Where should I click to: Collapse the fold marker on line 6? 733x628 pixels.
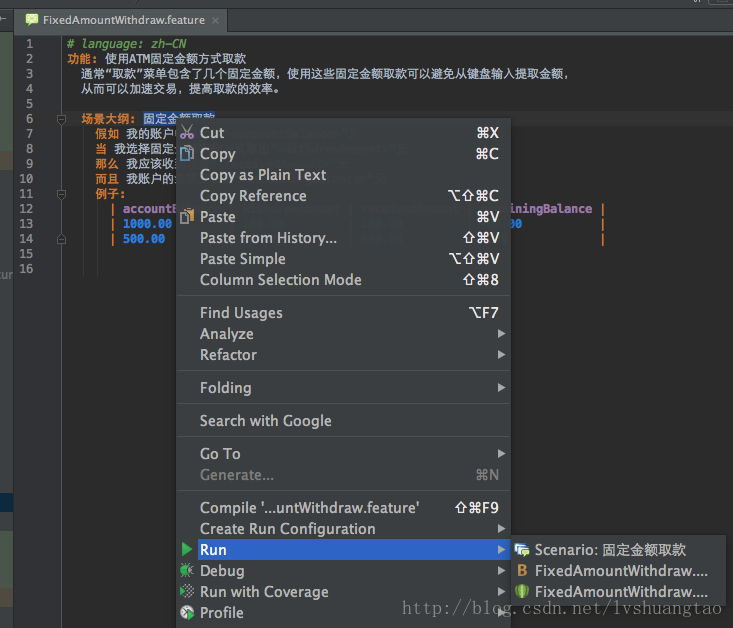click(x=61, y=119)
